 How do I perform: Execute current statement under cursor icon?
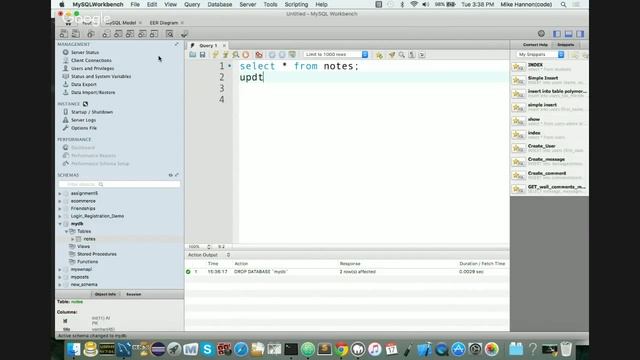click(x=225, y=55)
